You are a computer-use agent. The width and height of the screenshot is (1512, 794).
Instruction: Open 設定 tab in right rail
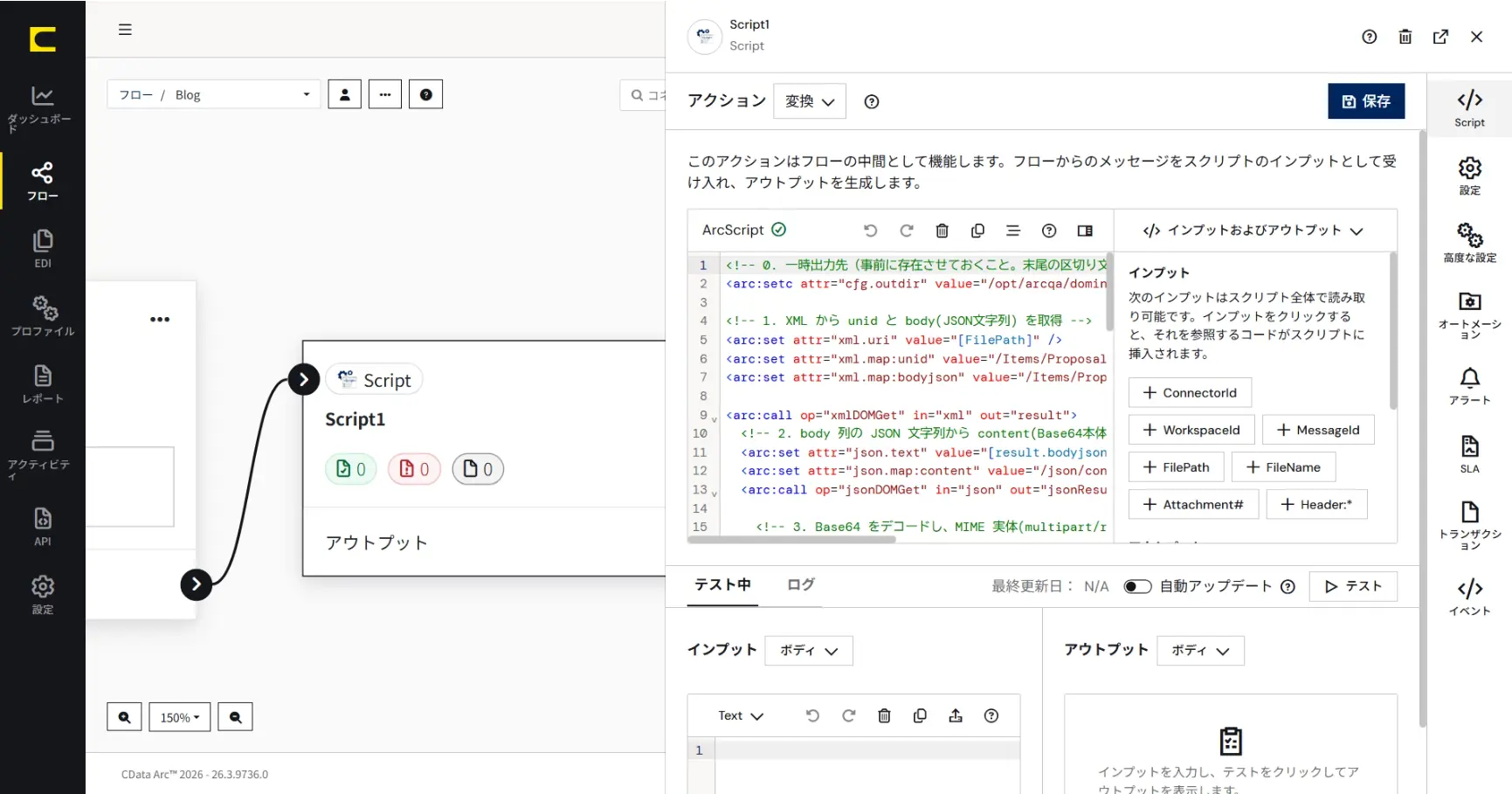click(1469, 176)
